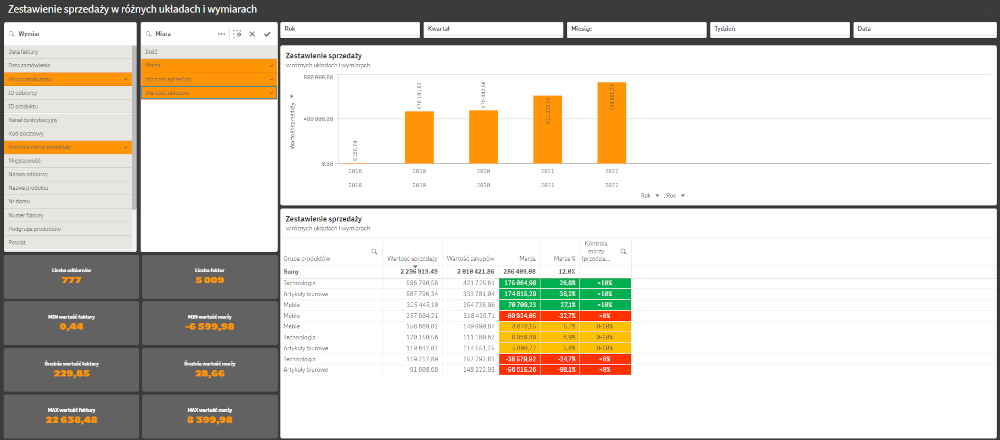The width and height of the screenshot is (1000, 440).
Task: Click the Średnia wartość faktury 229,85 tile
Action: coord(71,370)
